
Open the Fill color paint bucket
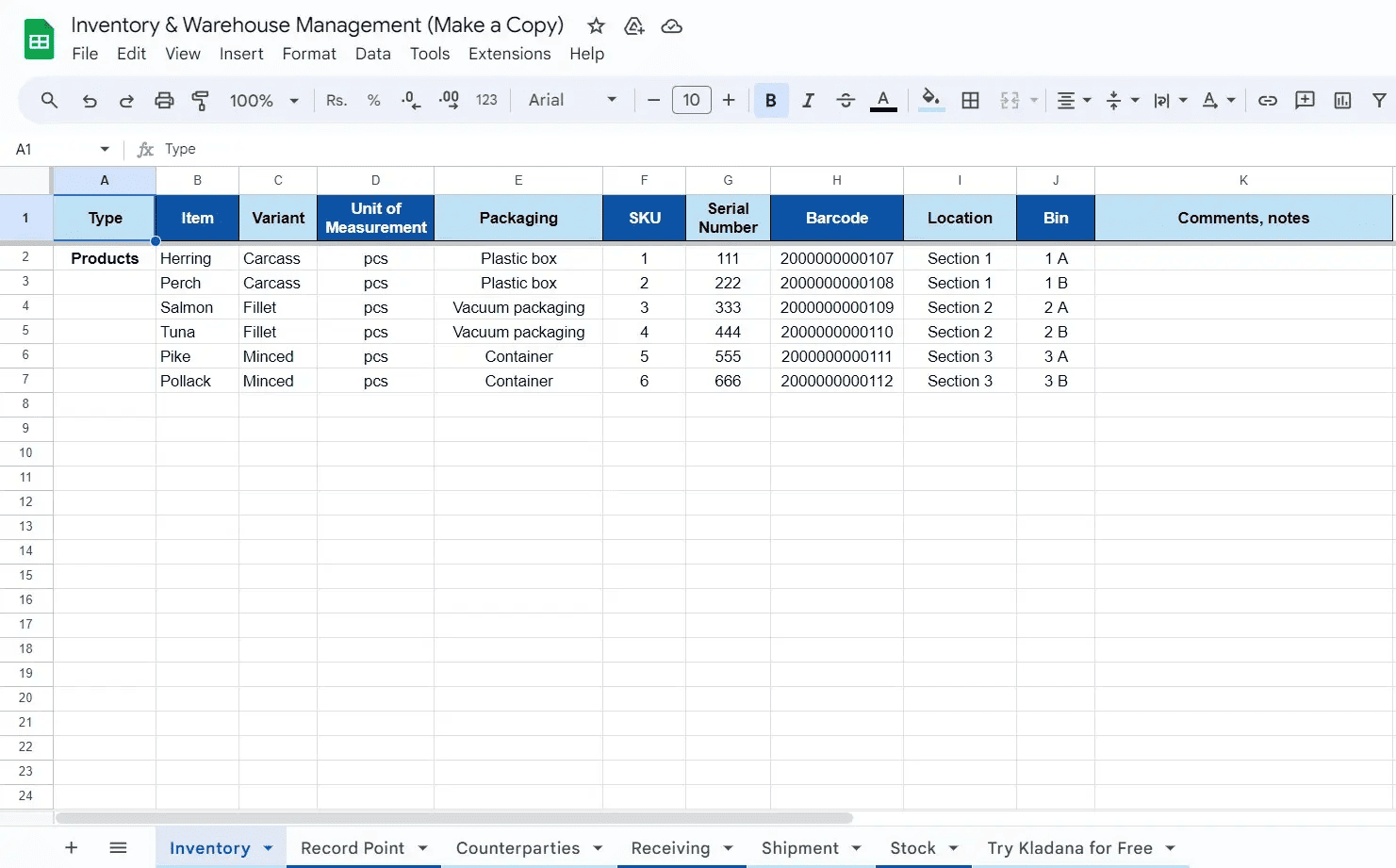point(931,99)
